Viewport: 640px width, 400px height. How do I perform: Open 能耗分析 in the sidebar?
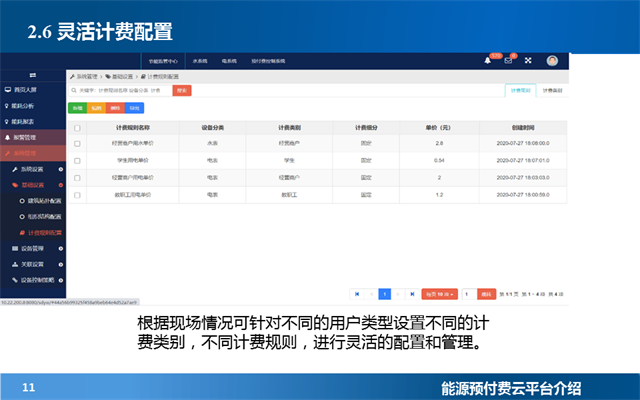point(22,106)
